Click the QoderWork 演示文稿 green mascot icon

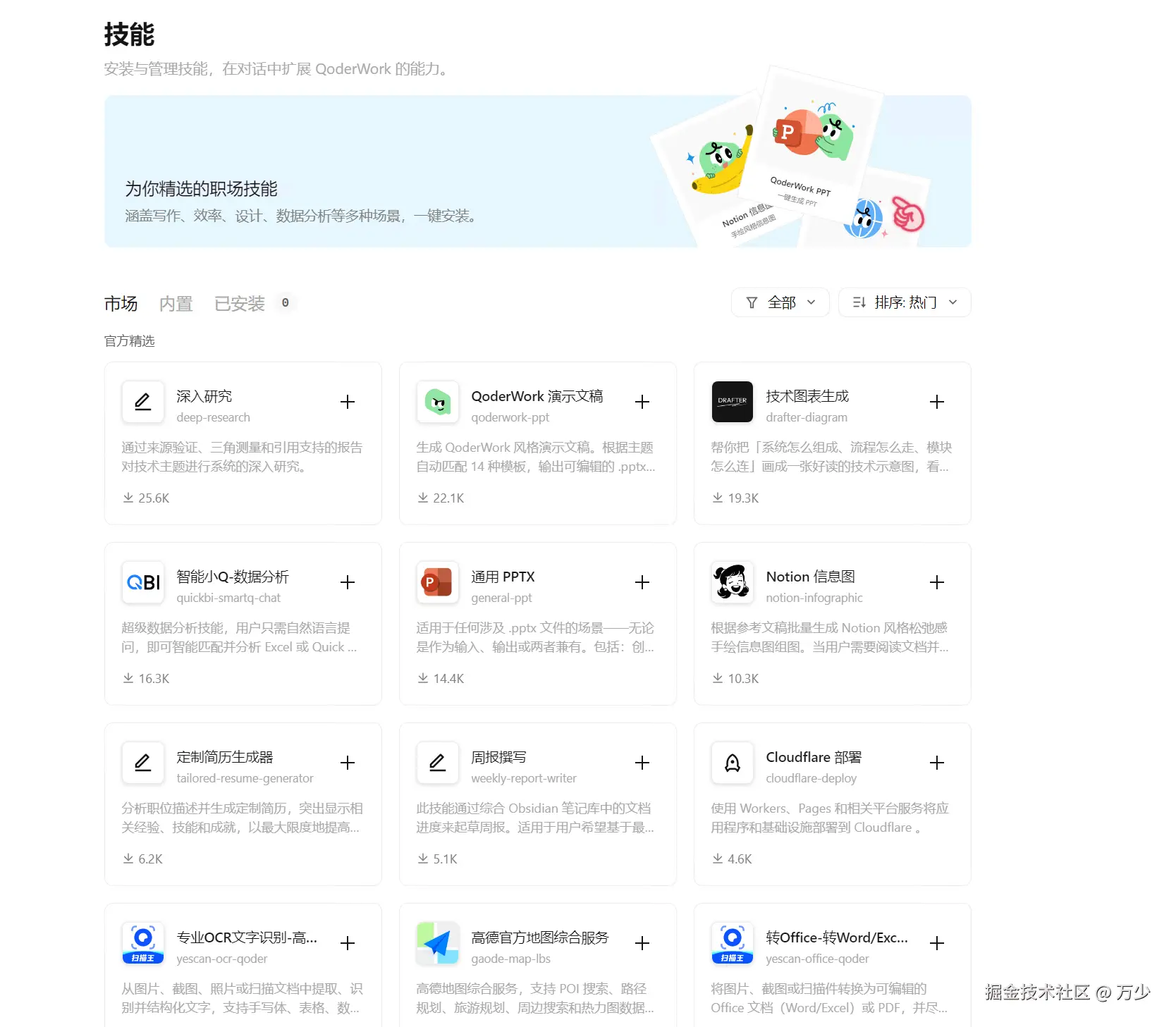438,402
